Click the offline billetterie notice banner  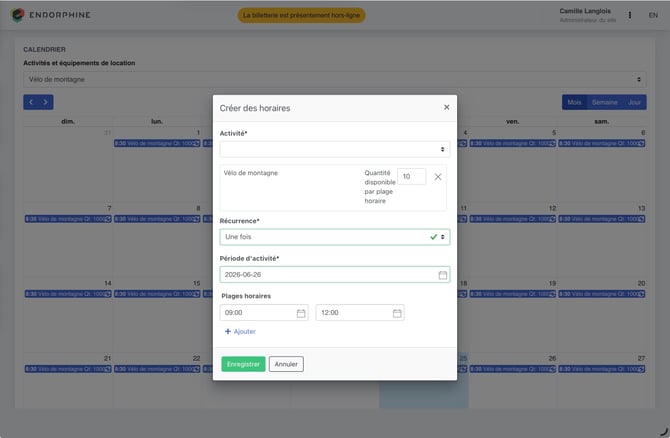(301, 15)
